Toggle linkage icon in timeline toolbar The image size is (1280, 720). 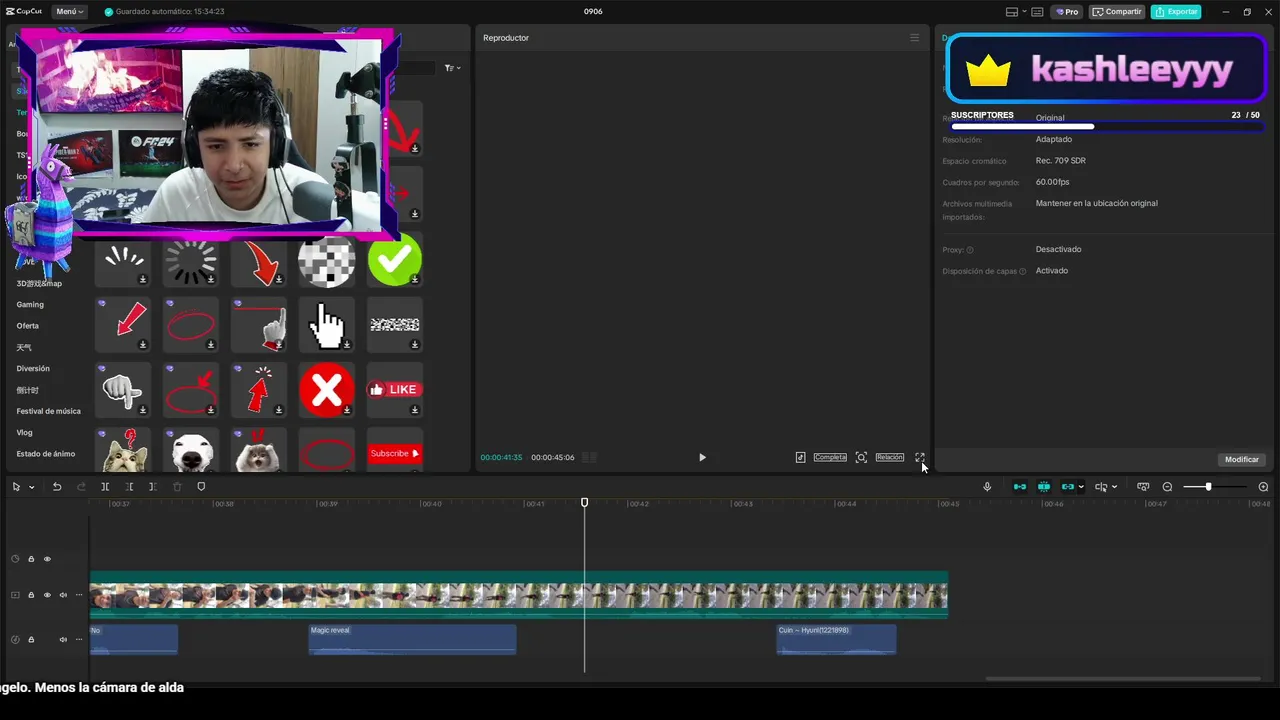pos(1067,487)
